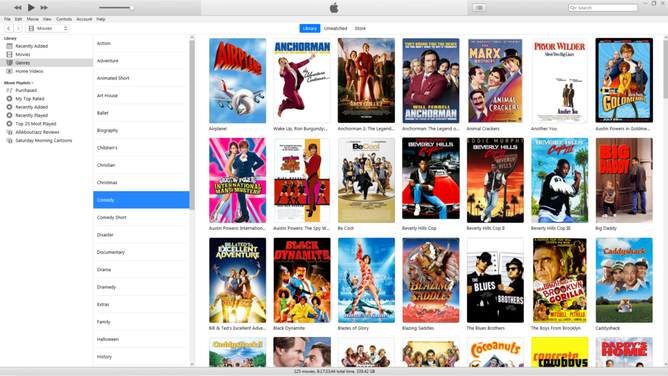
Task: Open the Be Cool movie poster
Action: click(366, 181)
